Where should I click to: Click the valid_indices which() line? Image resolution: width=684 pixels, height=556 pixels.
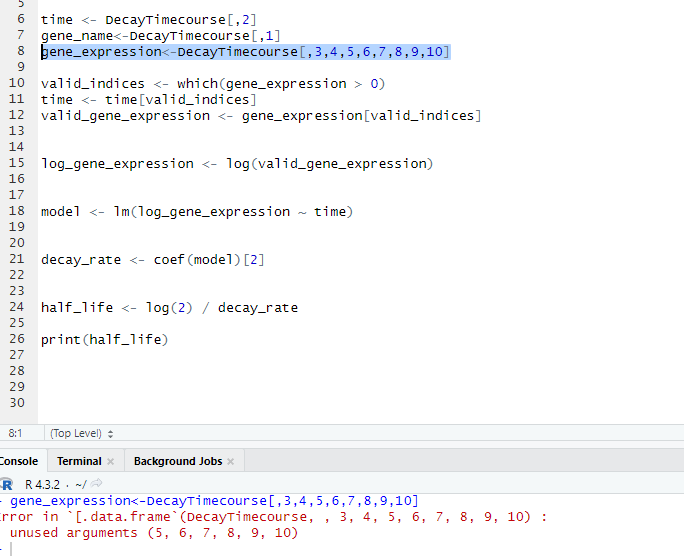pos(213,84)
